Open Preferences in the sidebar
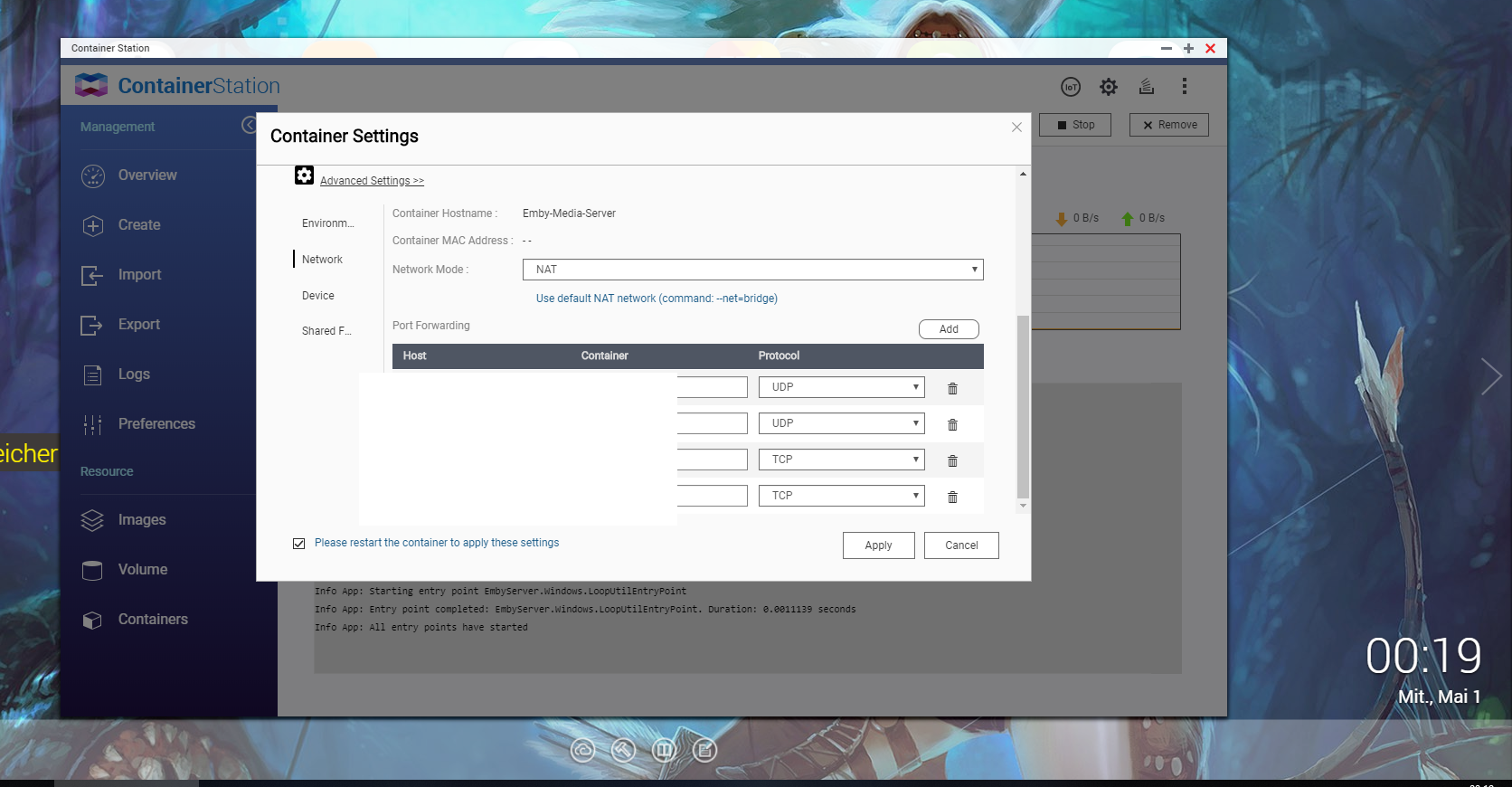 tap(158, 424)
